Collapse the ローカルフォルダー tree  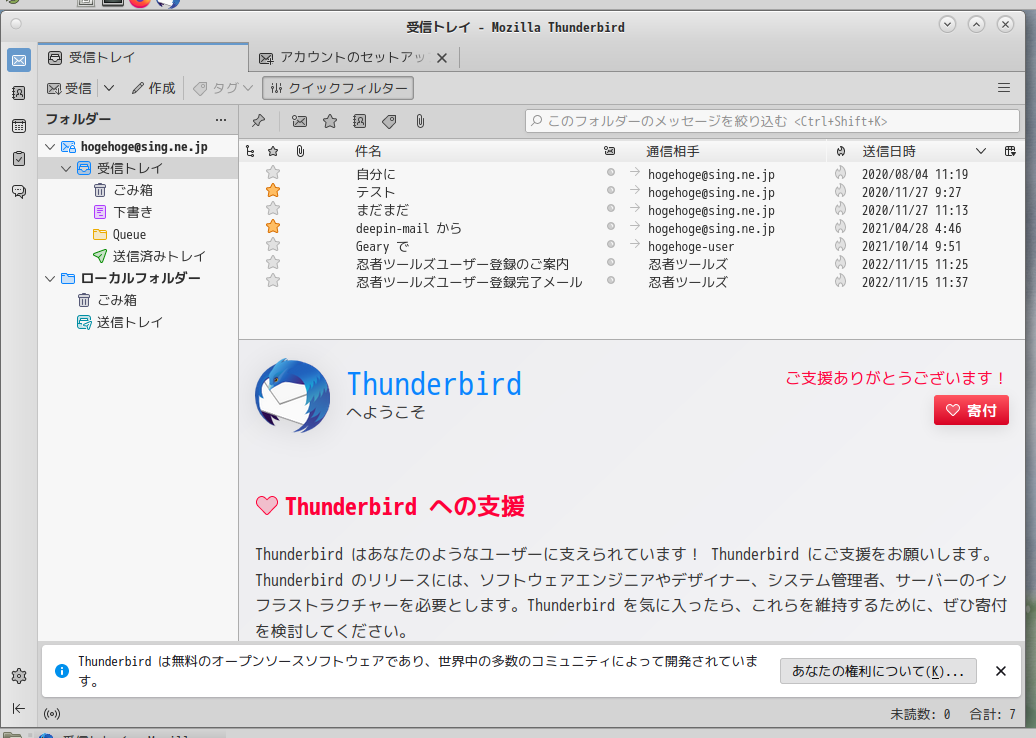pos(50,278)
